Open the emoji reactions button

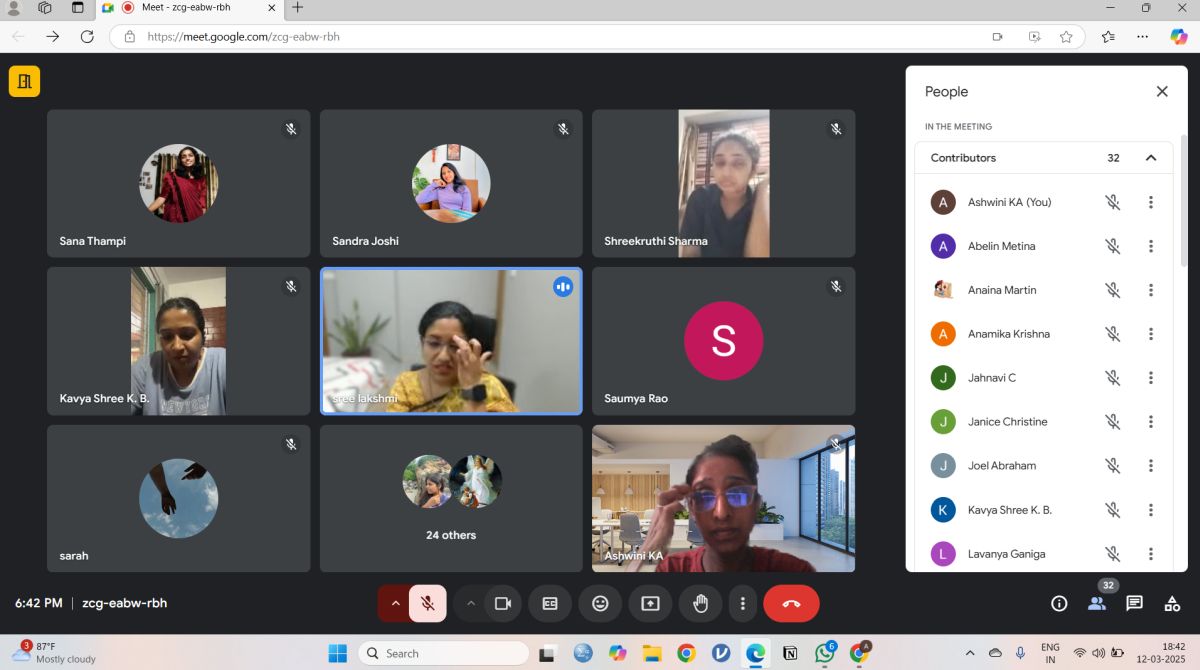pos(600,603)
